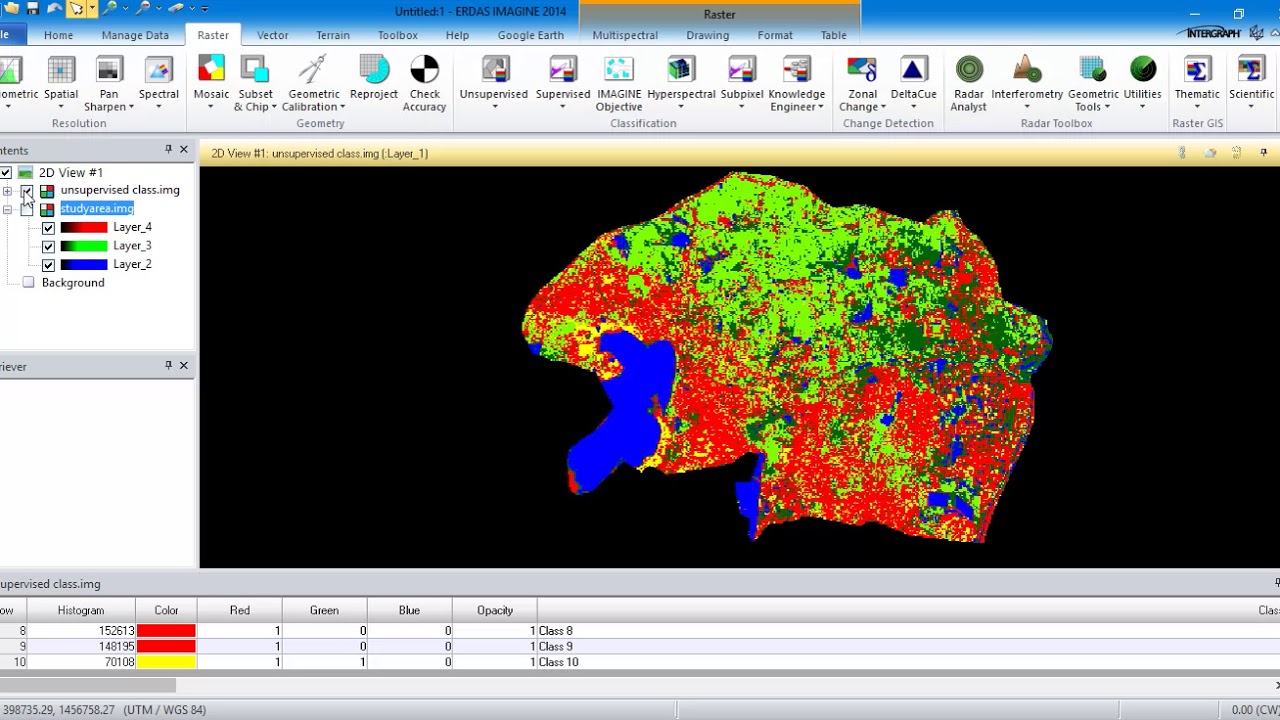Open the Reproject tool

point(374,78)
